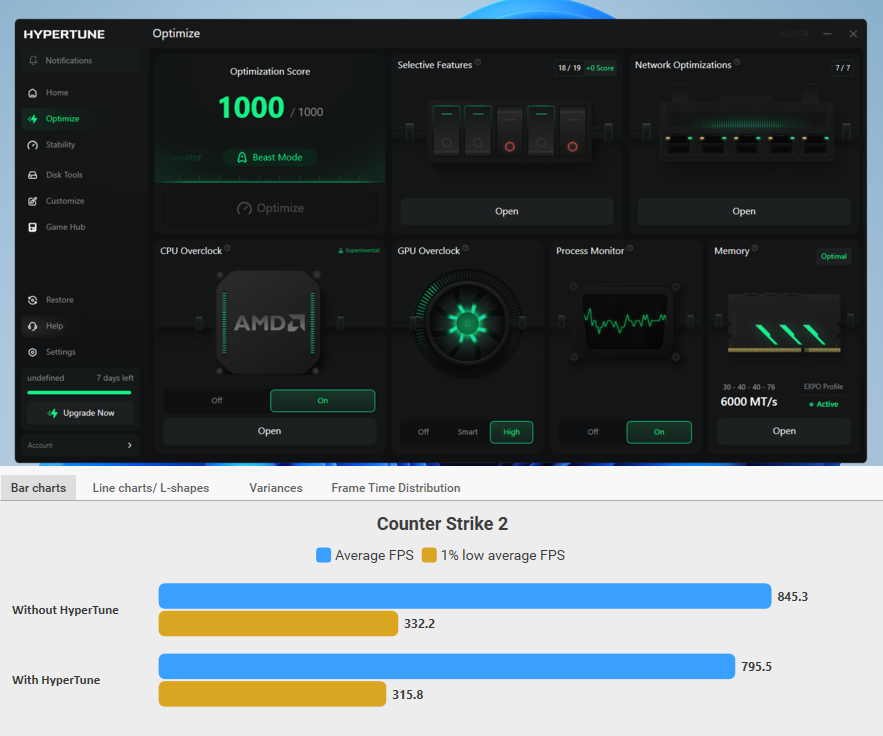The width and height of the screenshot is (883, 736).
Task: Set GPU Overclock to High
Action: click(x=511, y=432)
